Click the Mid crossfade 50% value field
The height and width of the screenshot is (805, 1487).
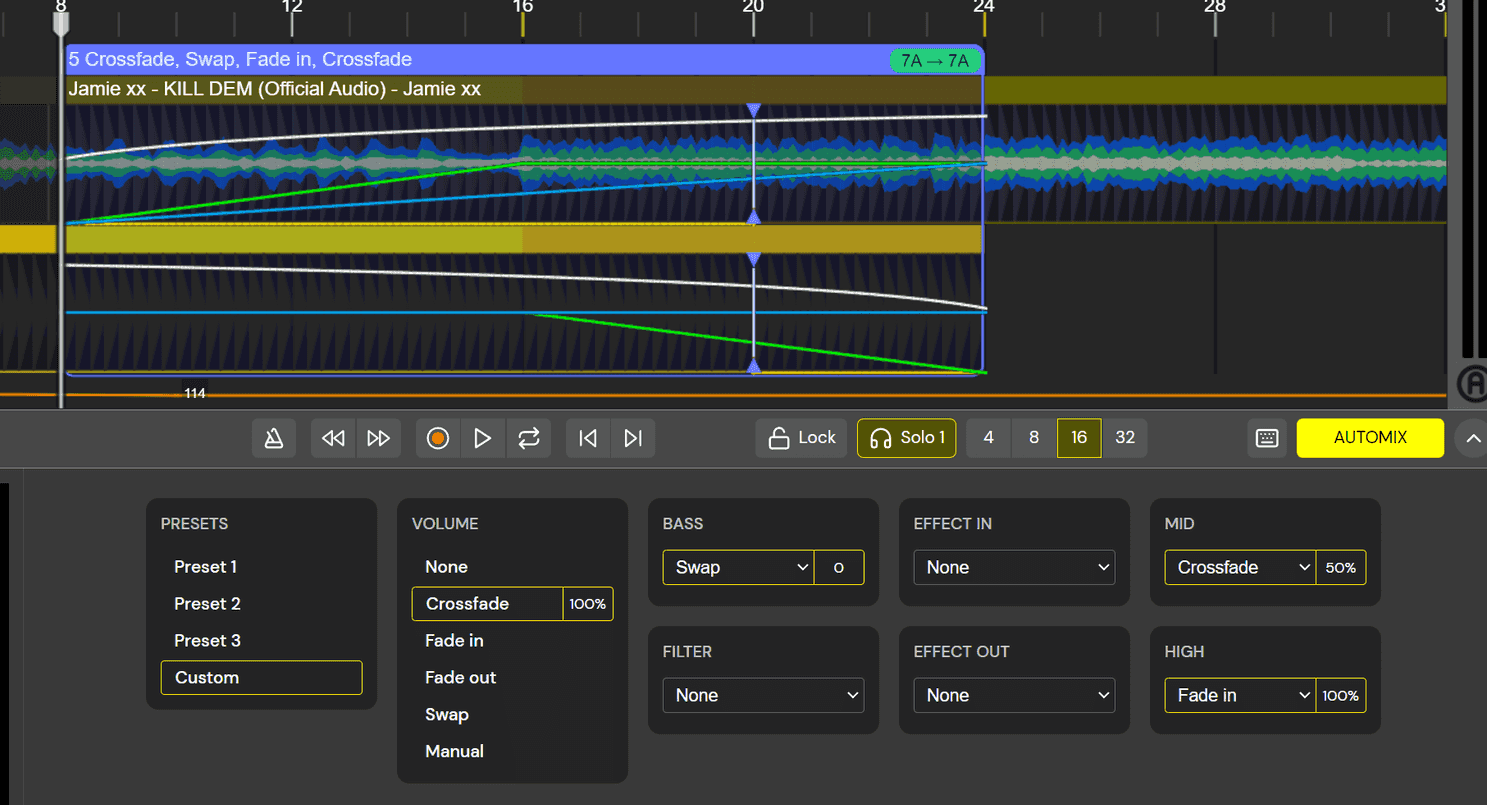(1341, 567)
